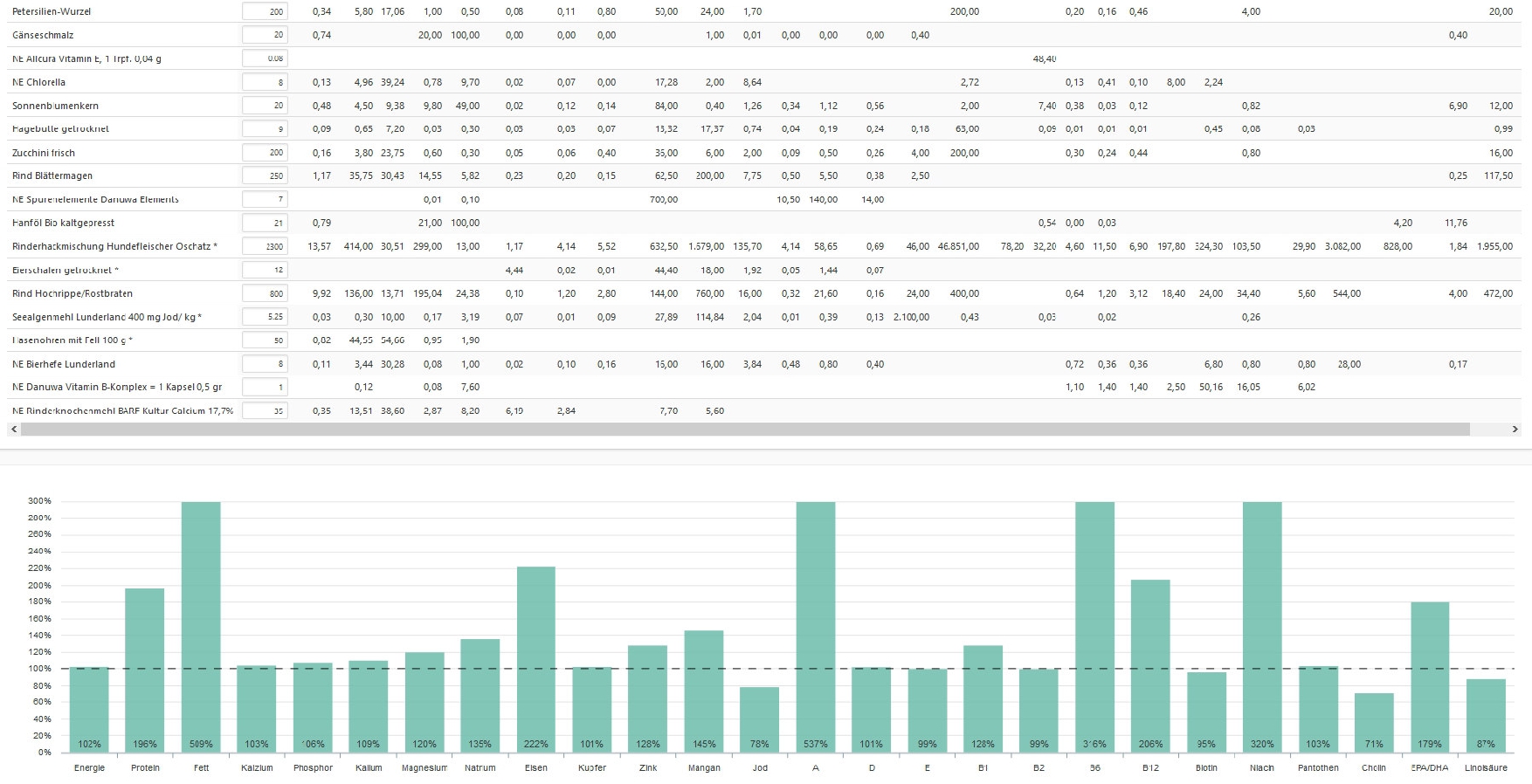Open the Zucchini frisch ingredient row
This screenshot has width=1532, height=784.
pyautogui.click(x=44, y=153)
